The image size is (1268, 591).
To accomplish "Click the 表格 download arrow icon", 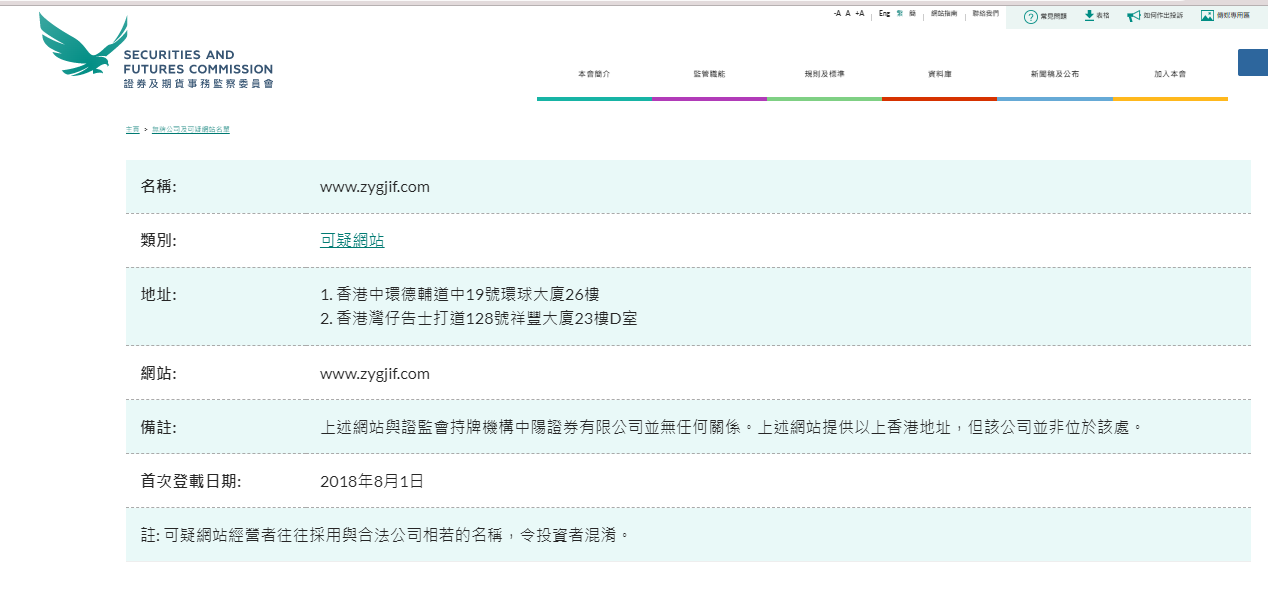I will (x=1089, y=16).
